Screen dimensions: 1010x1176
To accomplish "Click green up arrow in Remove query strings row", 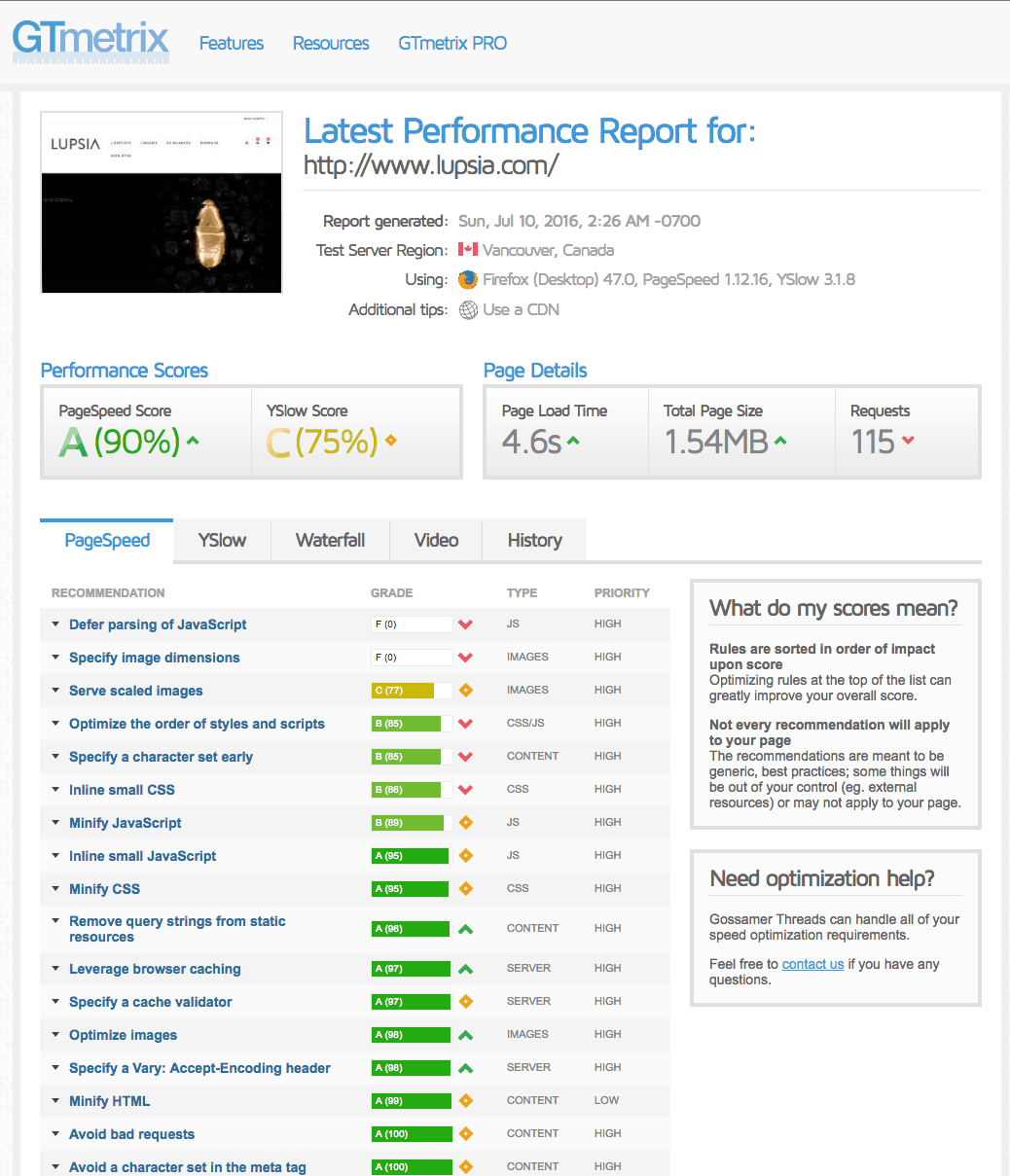I will pos(465,929).
